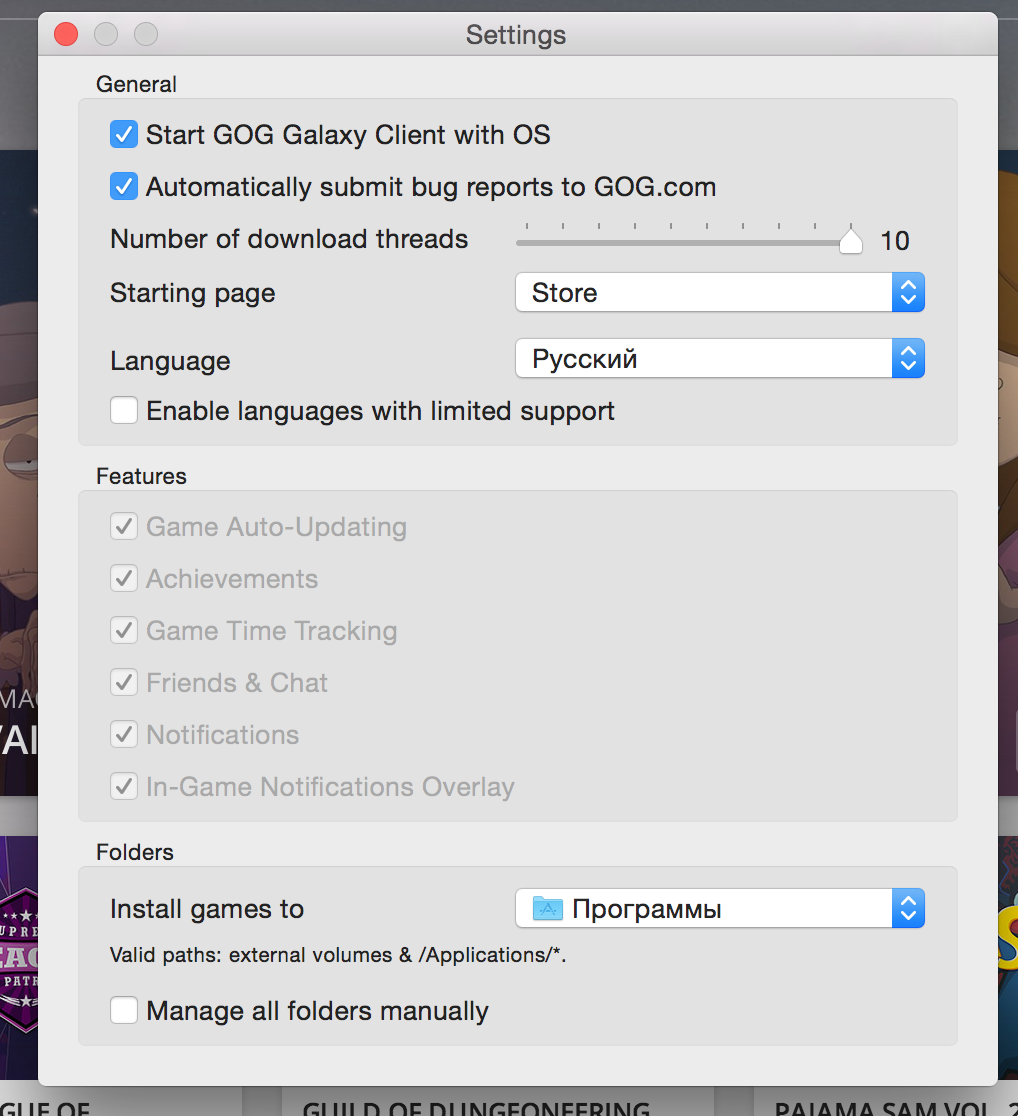1018x1116 pixels.
Task: Enable languages with limited support checkbox
Action: pos(124,411)
